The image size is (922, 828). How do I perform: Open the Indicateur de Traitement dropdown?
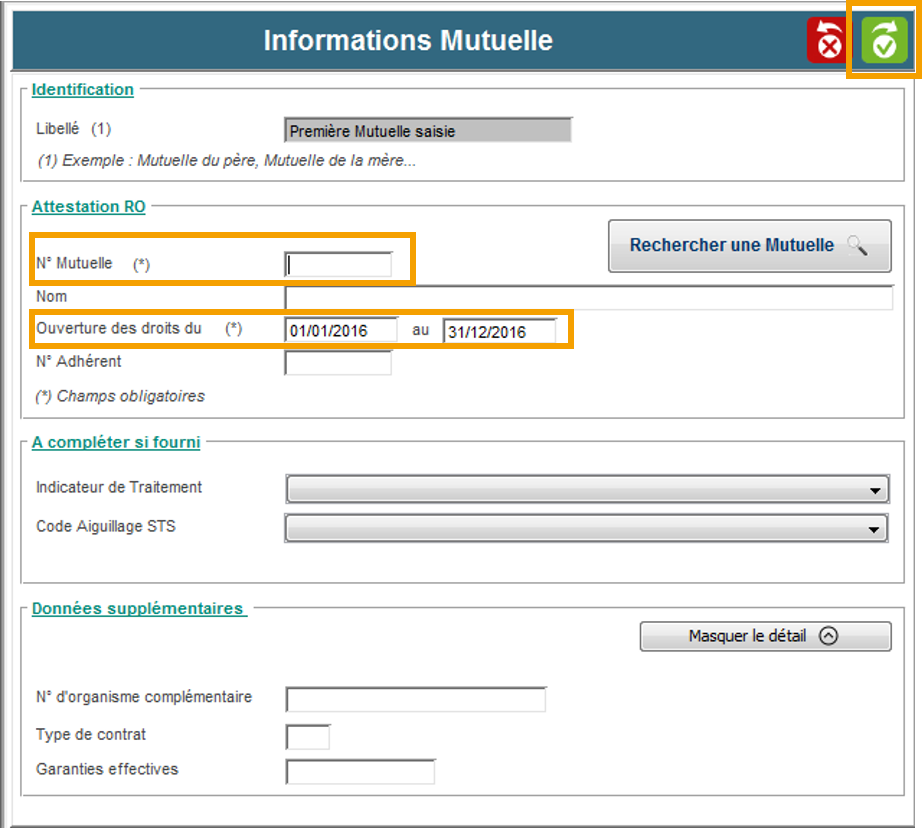[587, 489]
